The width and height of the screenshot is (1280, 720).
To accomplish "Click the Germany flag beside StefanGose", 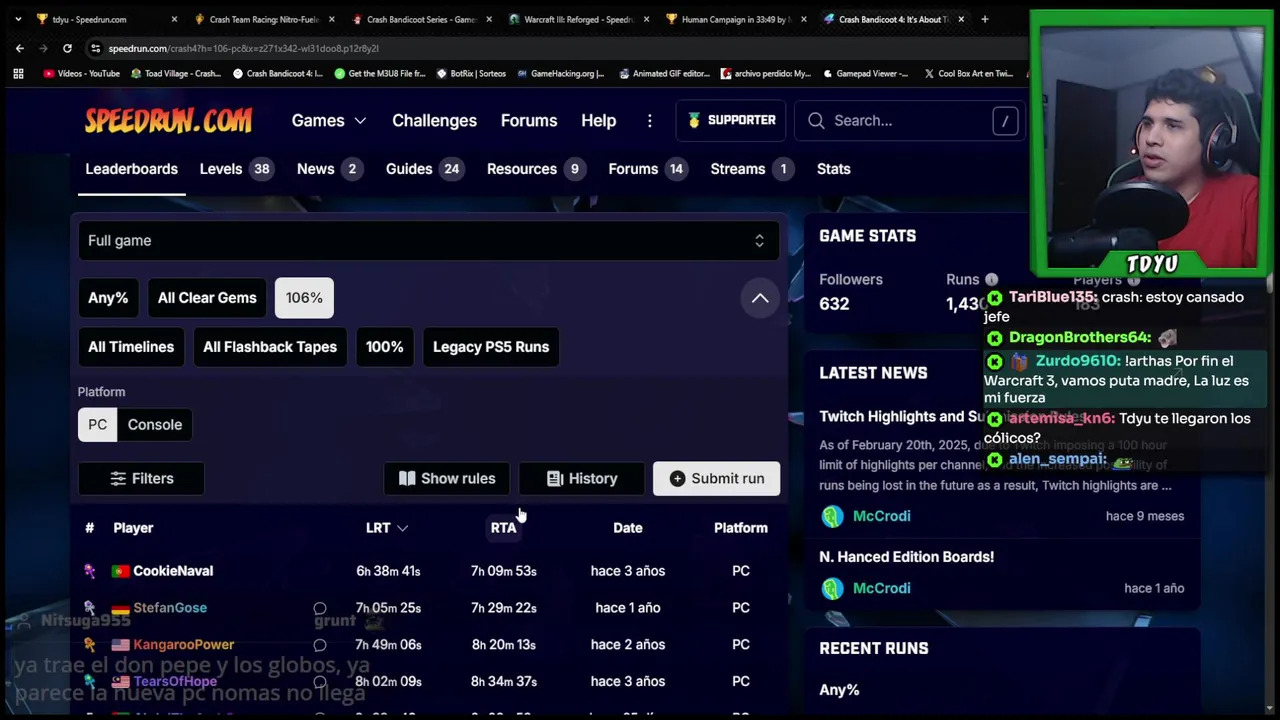I will pyautogui.click(x=120, y=608).
